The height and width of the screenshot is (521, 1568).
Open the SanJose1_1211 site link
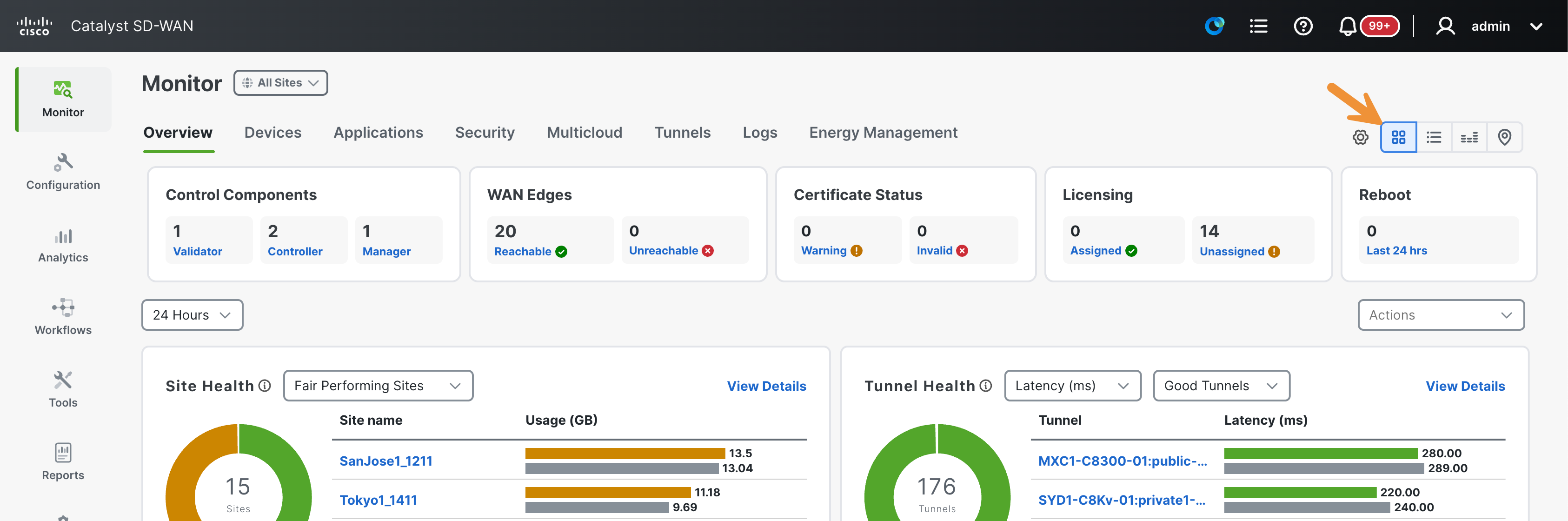[386, 461]
